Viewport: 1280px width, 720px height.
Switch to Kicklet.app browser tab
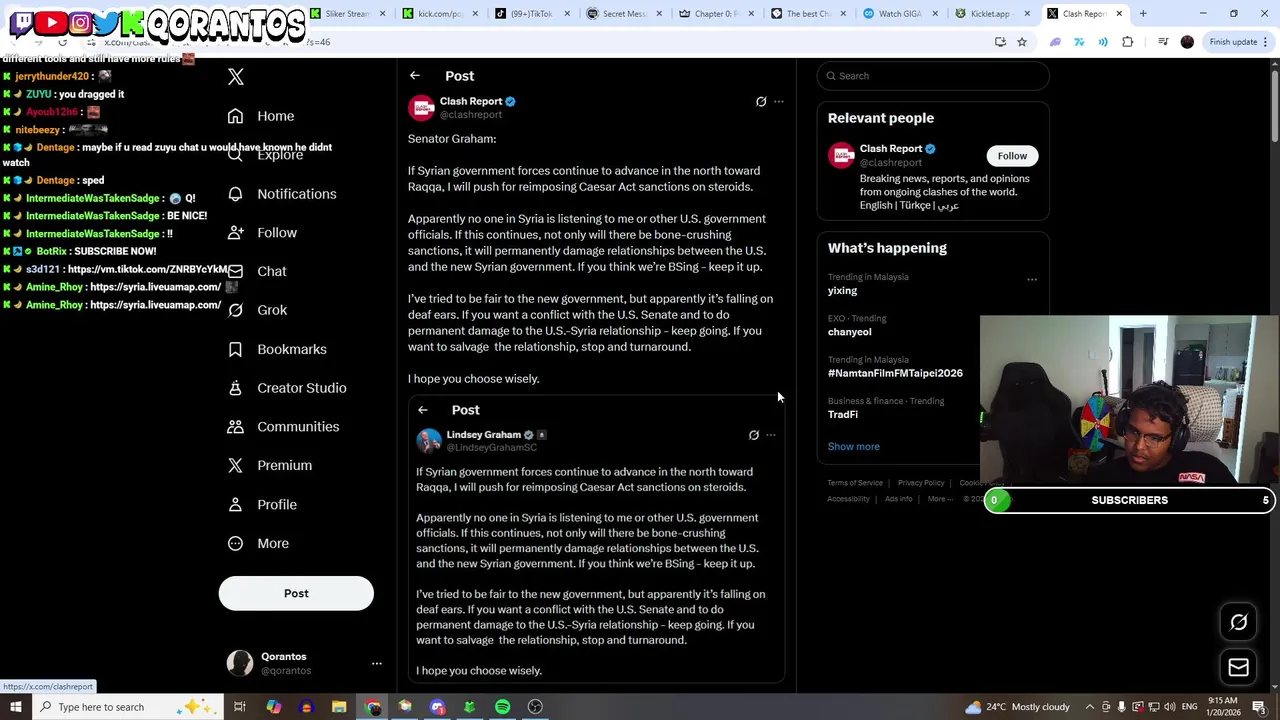point(990,14)
